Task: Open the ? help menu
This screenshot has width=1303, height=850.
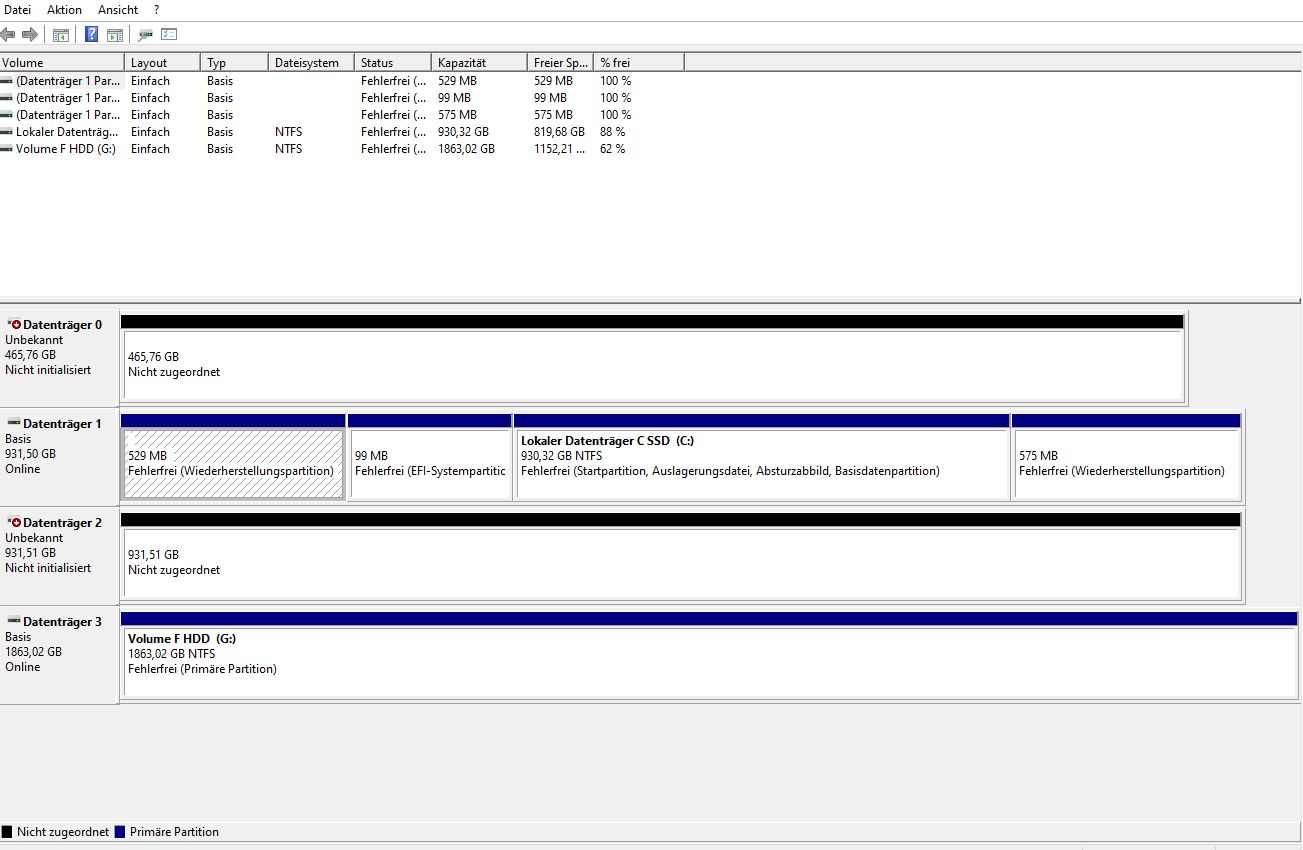Action: pos(156,9)
